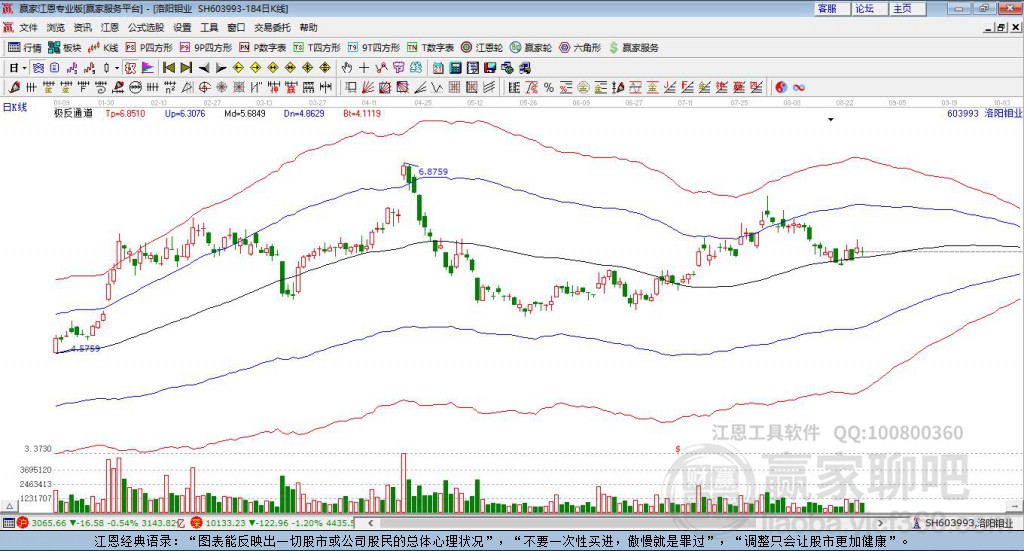The image size is (1024, 551).
Task: Click the 603993 洛阳钼业 stock label
Action: point(984,114)
